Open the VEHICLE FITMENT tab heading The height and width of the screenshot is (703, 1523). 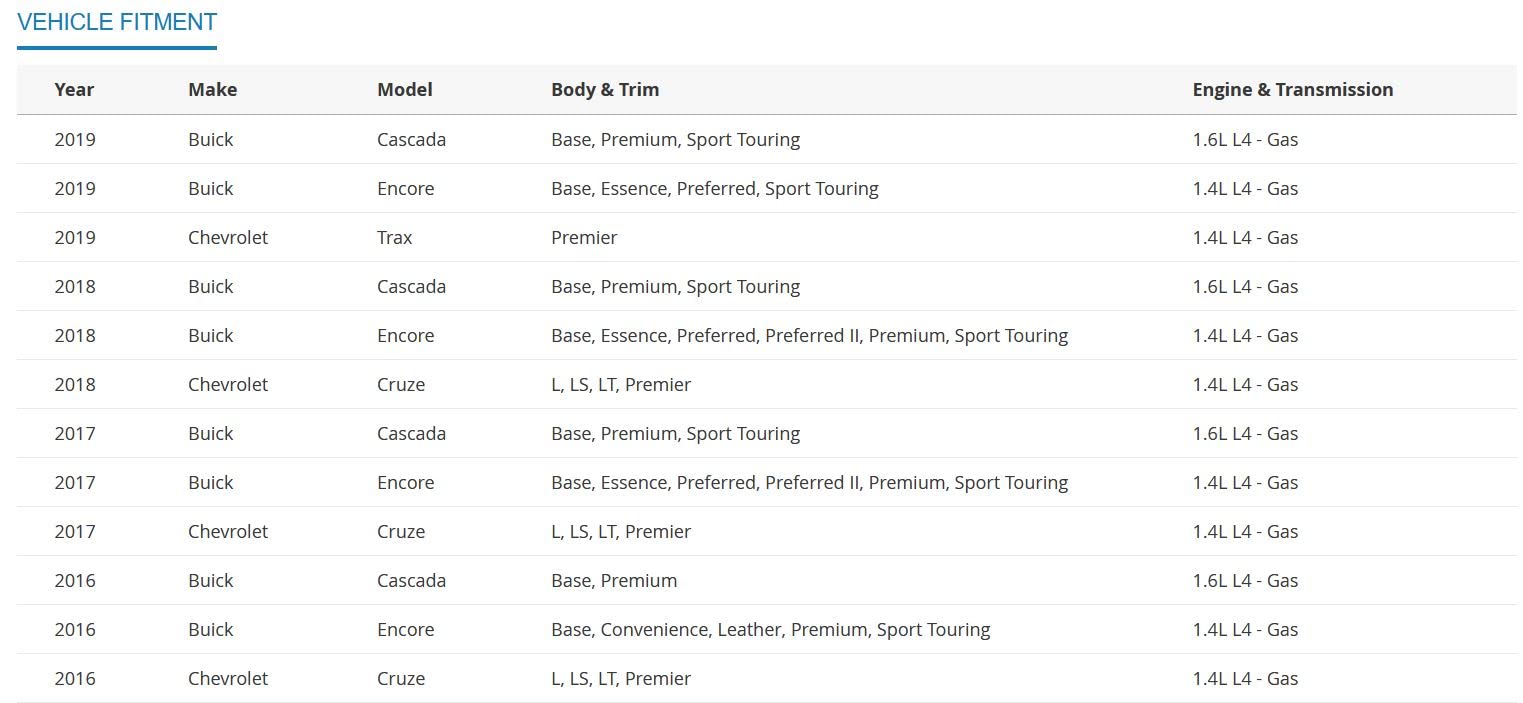pos(117,22)
